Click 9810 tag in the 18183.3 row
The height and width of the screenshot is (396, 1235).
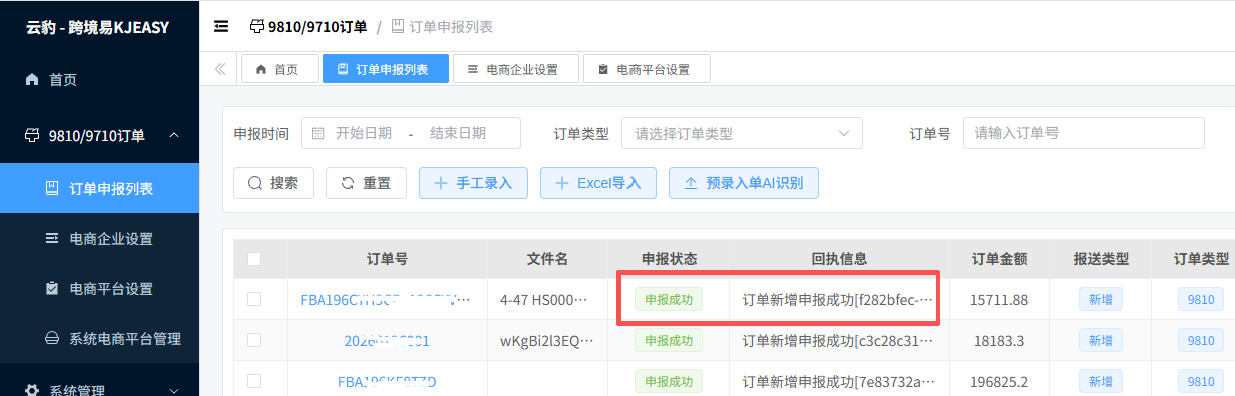(x=1200, y=340)
